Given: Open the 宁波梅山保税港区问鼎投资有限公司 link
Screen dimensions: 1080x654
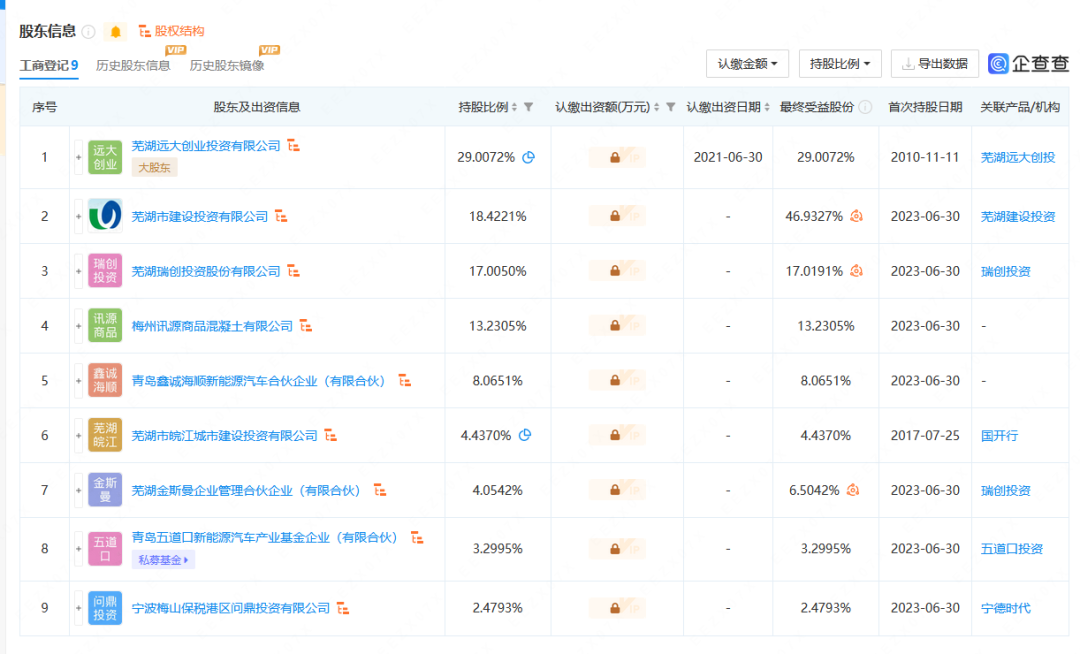Looking at the screenshot, I should click(x=231, y=609).
